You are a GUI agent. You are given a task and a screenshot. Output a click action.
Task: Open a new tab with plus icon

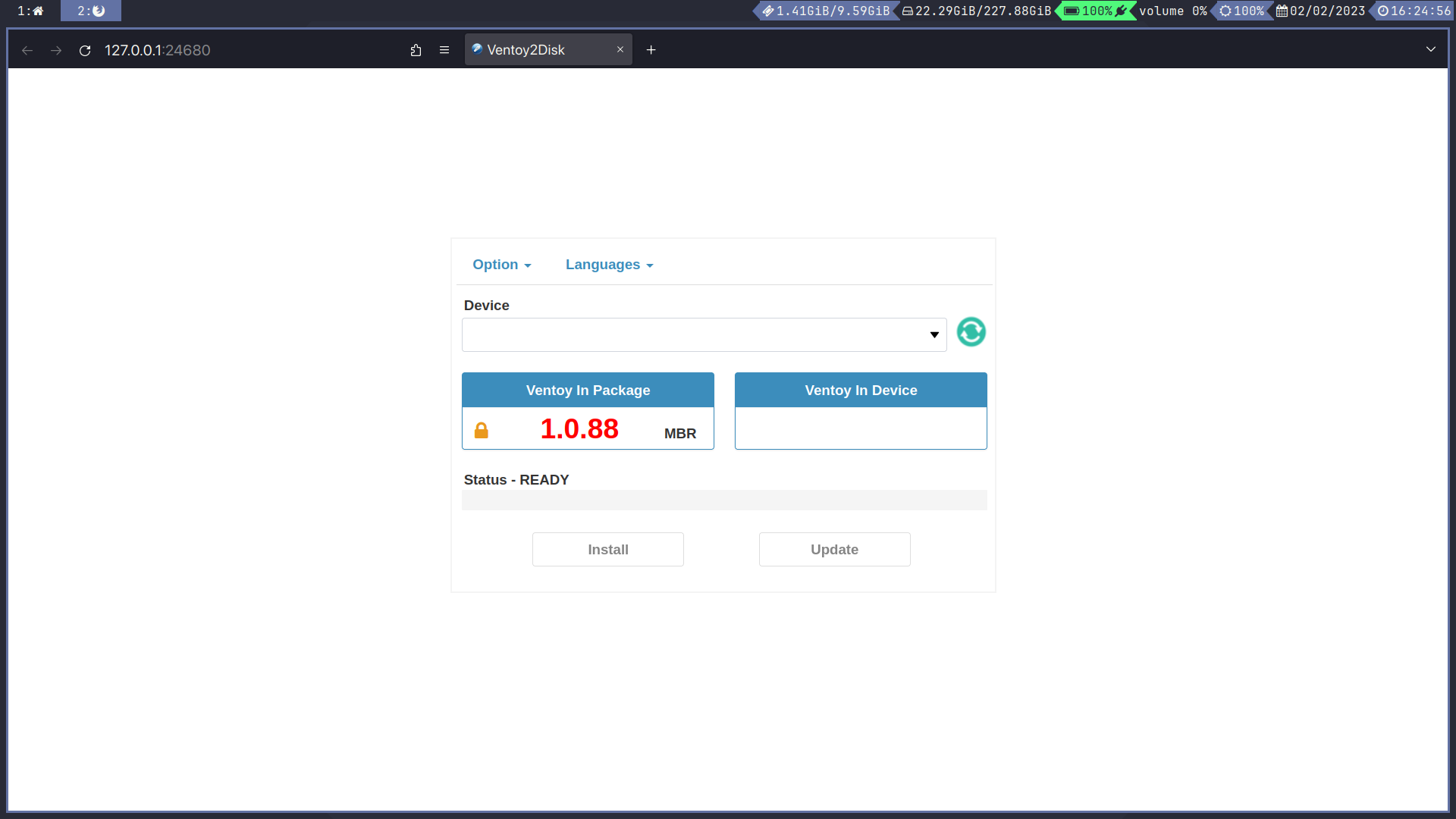651,50
